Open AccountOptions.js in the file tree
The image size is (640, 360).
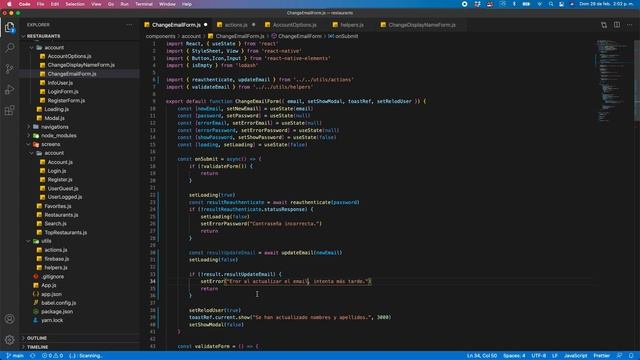pyautogui.click(x=69, y=56)
